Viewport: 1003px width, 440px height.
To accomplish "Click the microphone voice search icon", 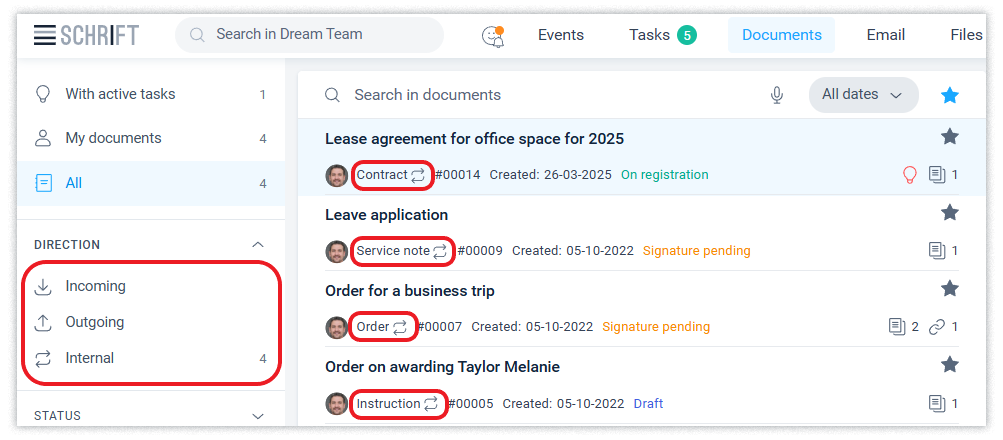I will 777,95.
